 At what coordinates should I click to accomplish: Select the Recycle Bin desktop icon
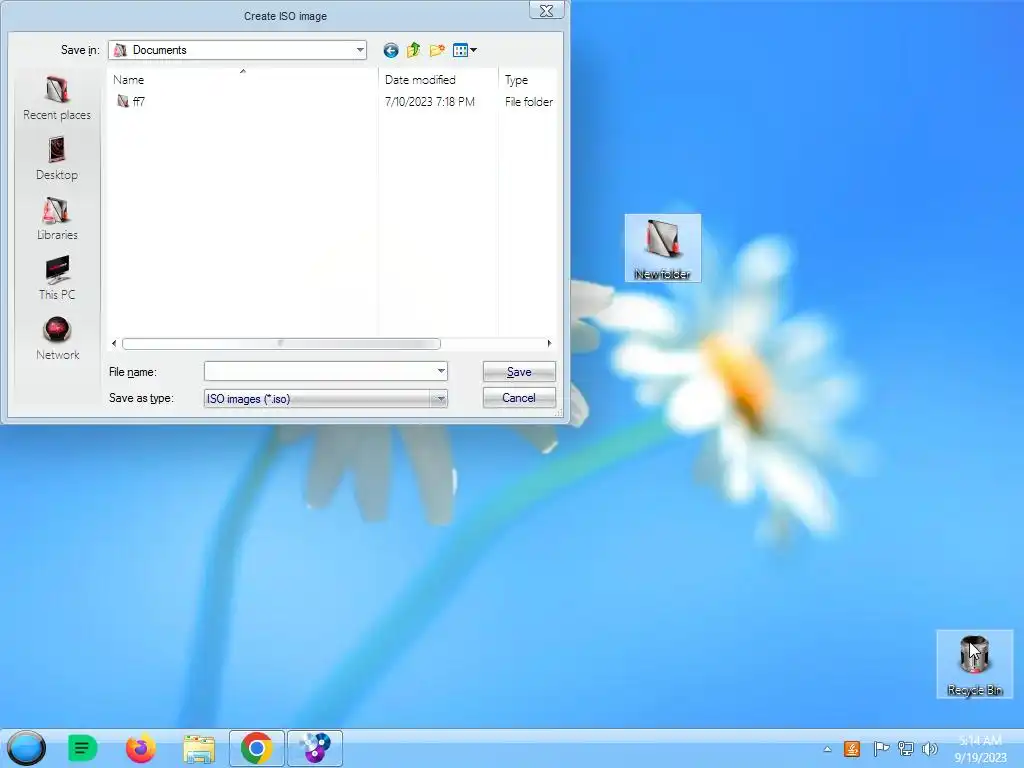pyautogui.click(x=975, y=664)
